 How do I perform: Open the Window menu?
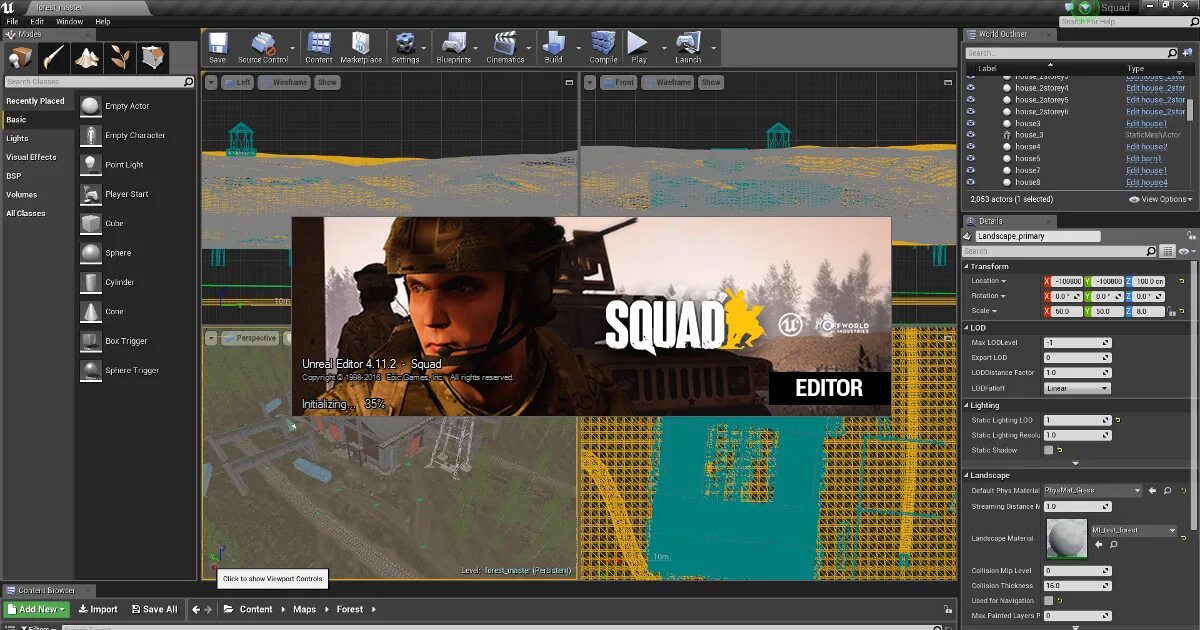tap(69, 21)
